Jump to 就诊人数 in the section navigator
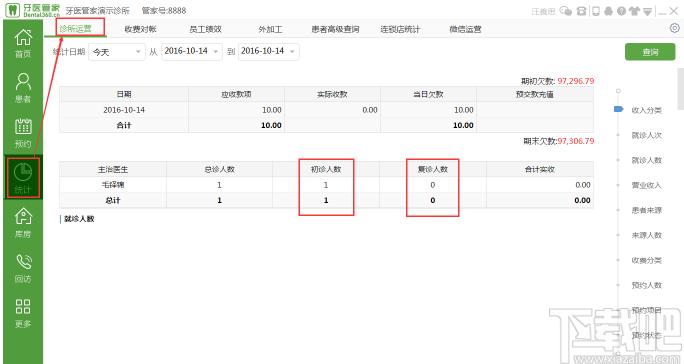 (x=646, y=160)
